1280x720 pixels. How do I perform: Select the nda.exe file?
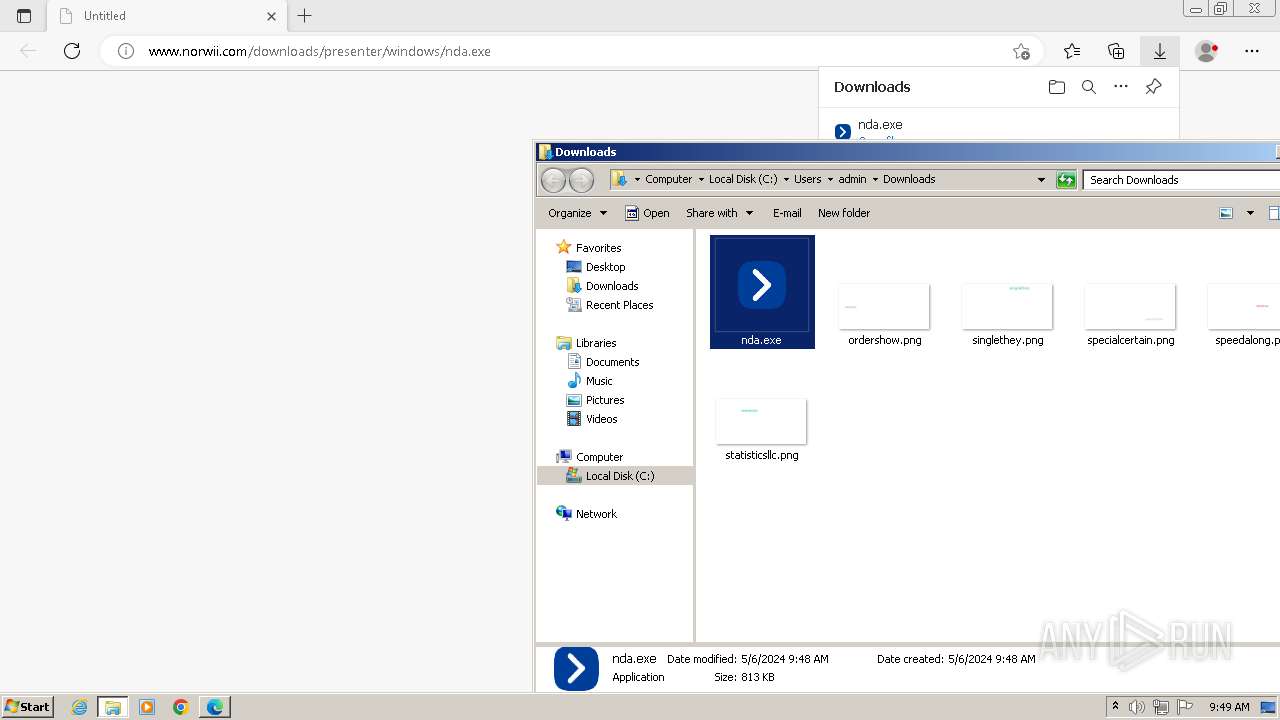(x=762, y=292)
